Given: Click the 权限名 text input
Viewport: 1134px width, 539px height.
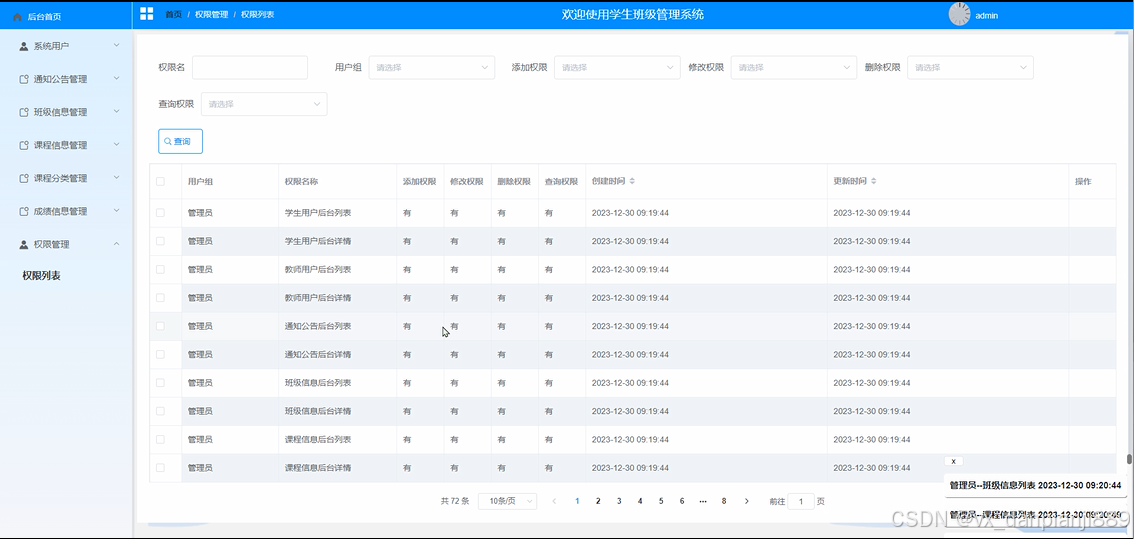Looking at the screenshot, I should 250,67.
